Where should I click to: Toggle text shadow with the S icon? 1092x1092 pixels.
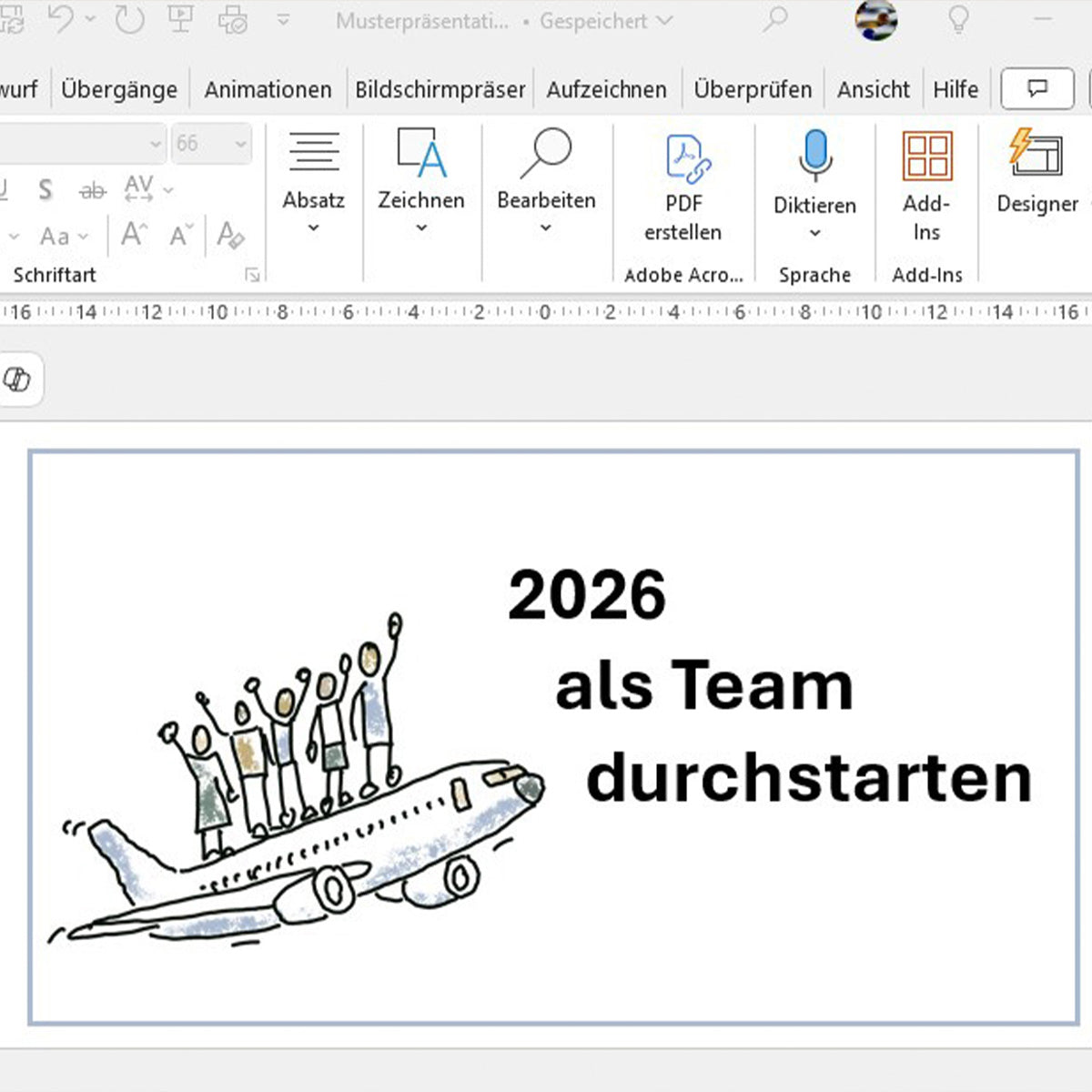pos(45,189)
